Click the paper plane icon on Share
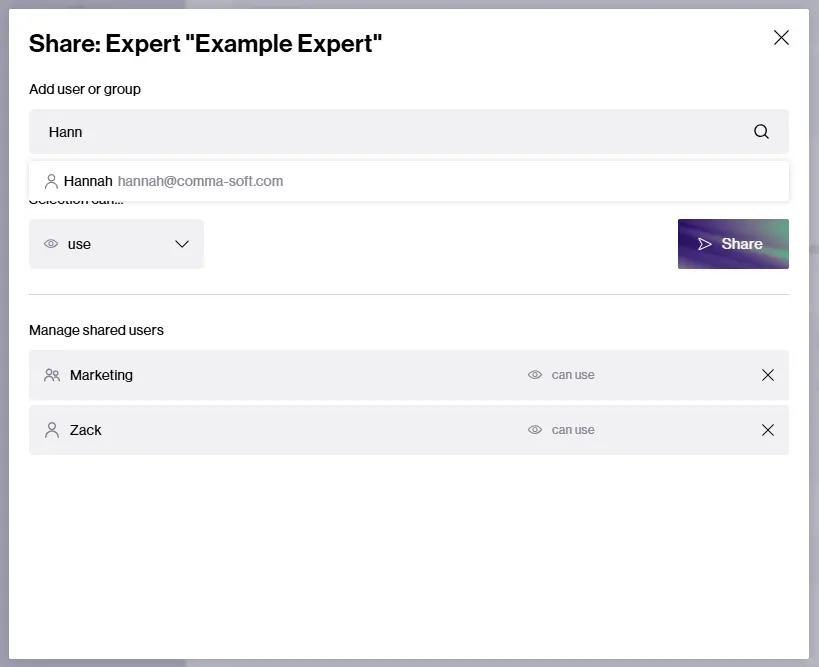The image size is (819, 667). 705,244
